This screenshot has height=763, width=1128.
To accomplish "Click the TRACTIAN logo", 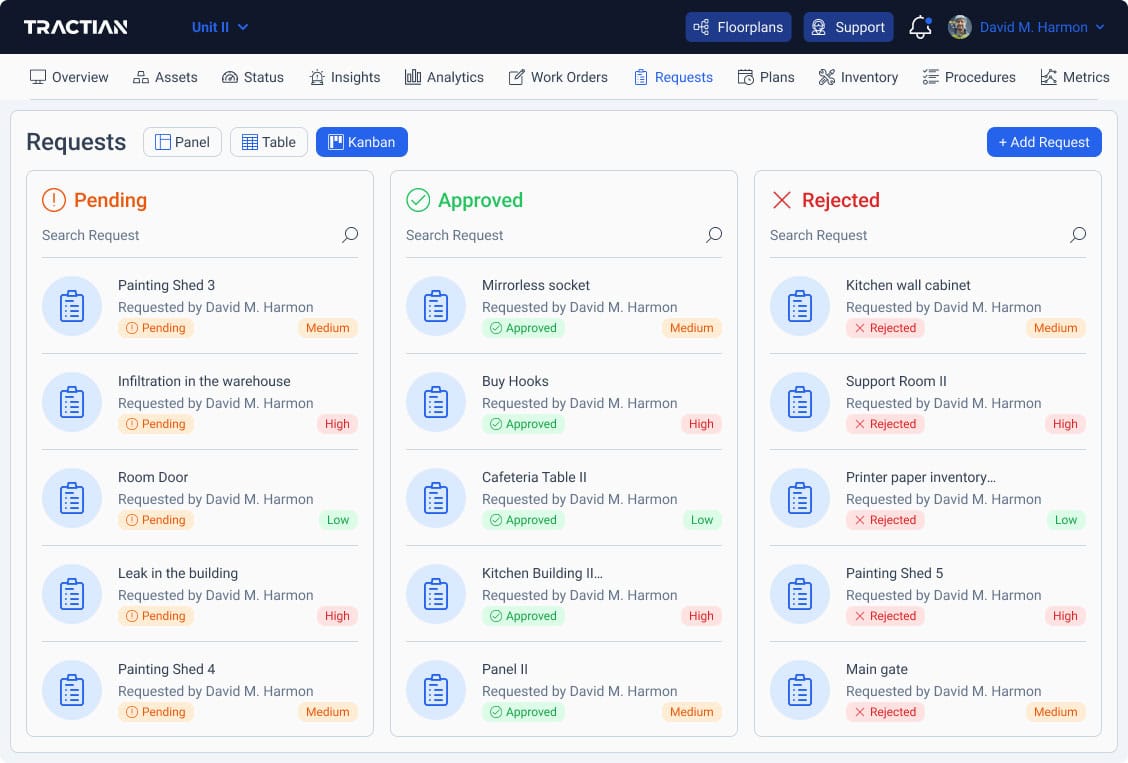I will [76, 27].
